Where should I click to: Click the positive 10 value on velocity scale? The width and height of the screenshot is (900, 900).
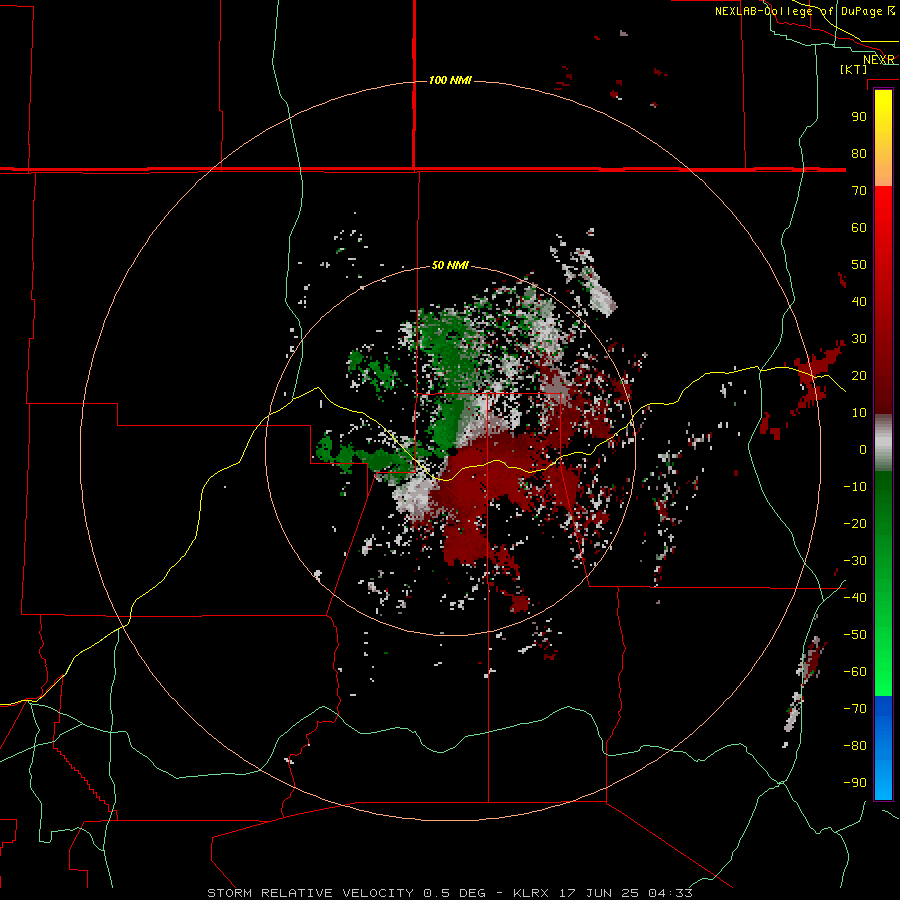point(859,413)
